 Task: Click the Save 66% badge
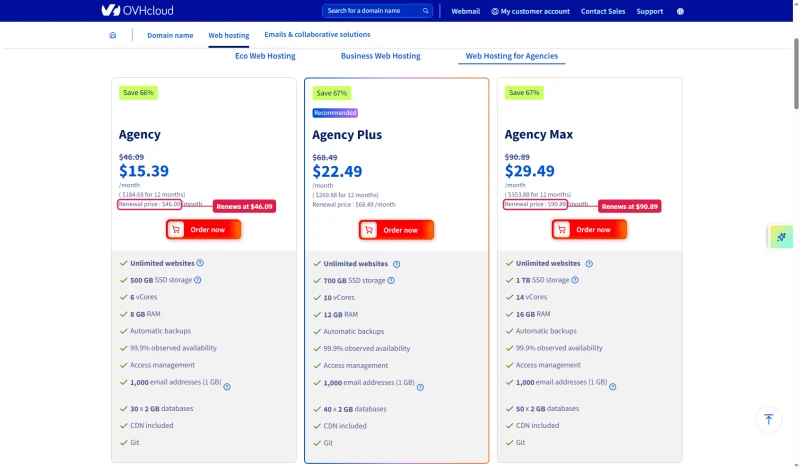138,92
